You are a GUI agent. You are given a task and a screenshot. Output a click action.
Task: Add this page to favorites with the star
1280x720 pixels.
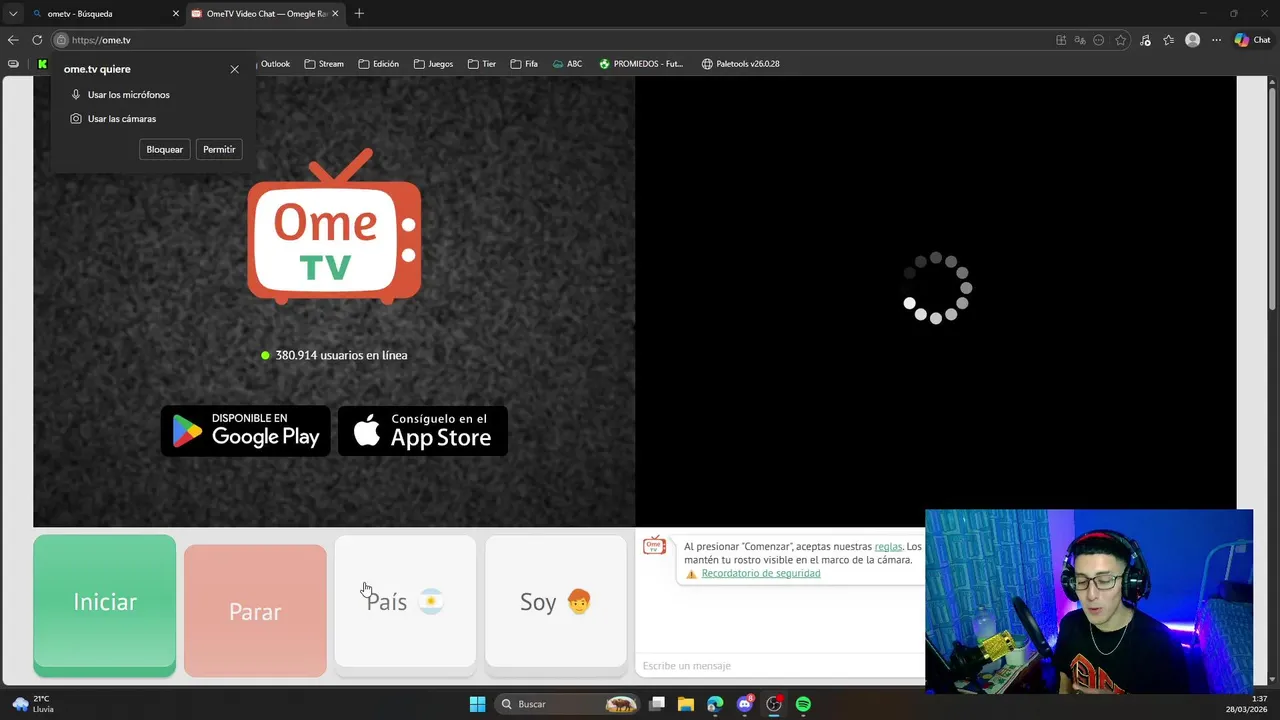[x=1121, y=40]
